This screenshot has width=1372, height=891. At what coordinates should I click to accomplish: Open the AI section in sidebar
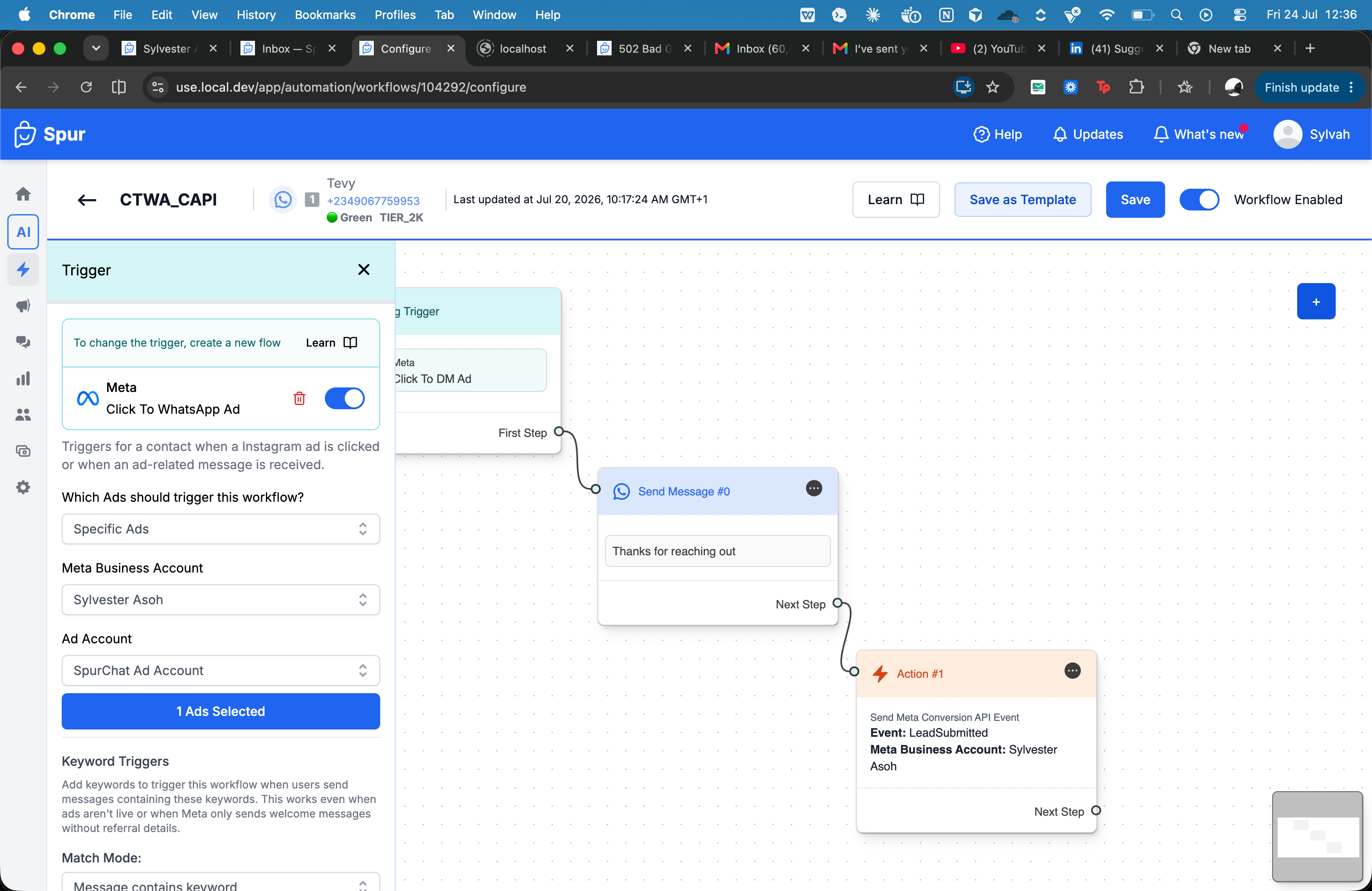[23, 232]
